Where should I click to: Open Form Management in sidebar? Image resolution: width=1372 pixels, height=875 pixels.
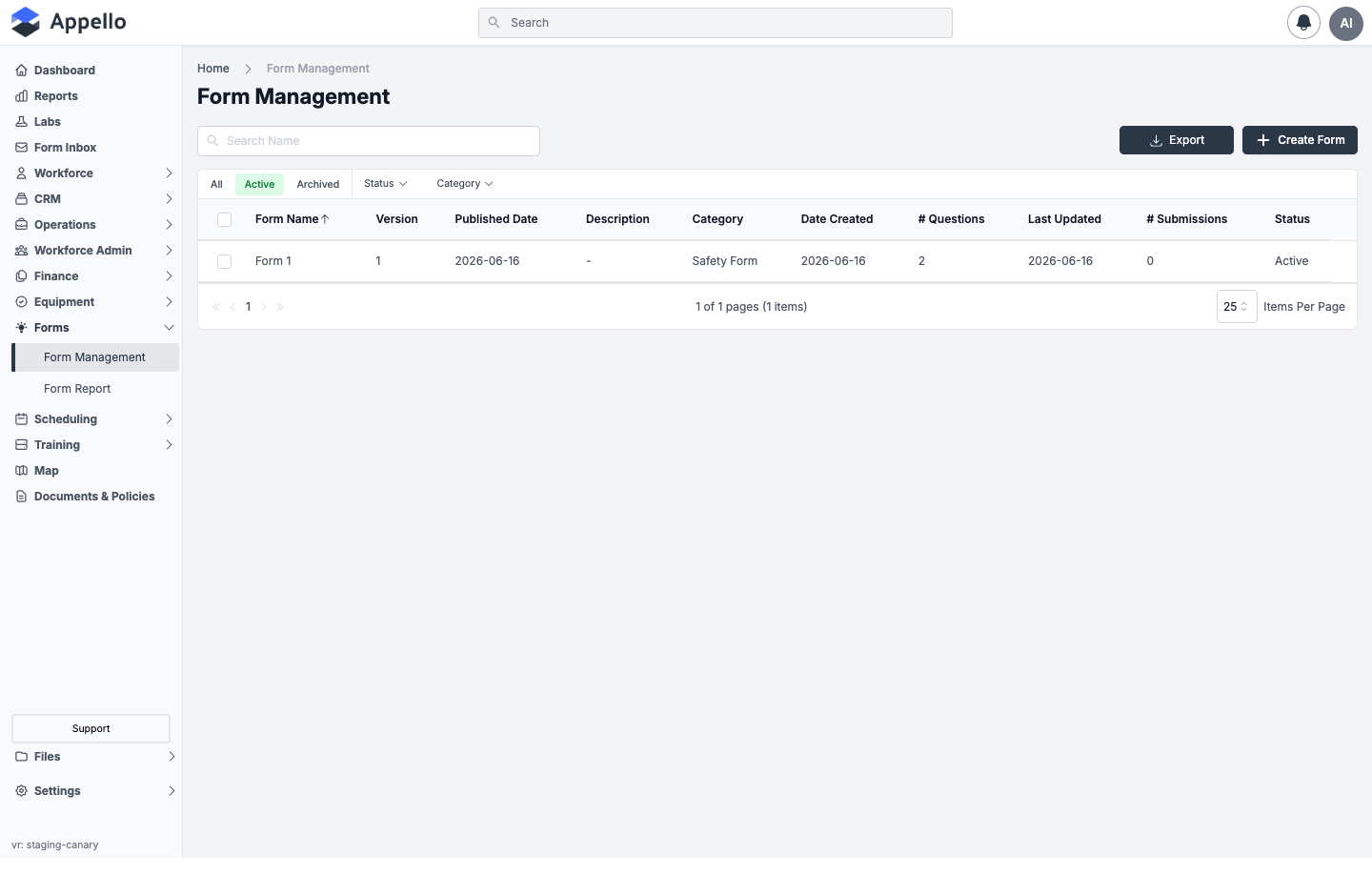95,357
